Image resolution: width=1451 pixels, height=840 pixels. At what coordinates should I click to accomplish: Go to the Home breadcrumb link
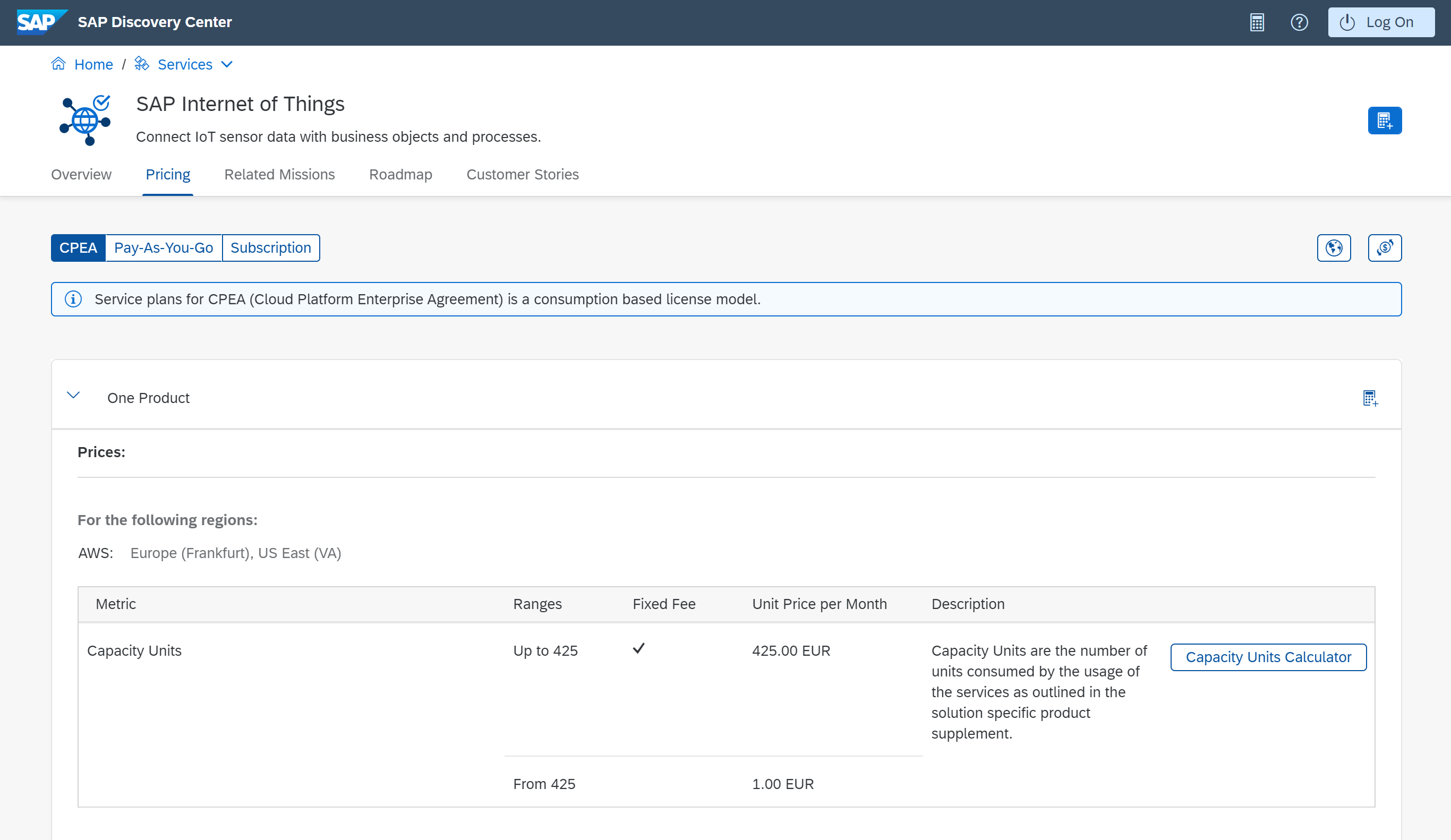(x=93, y=64)
